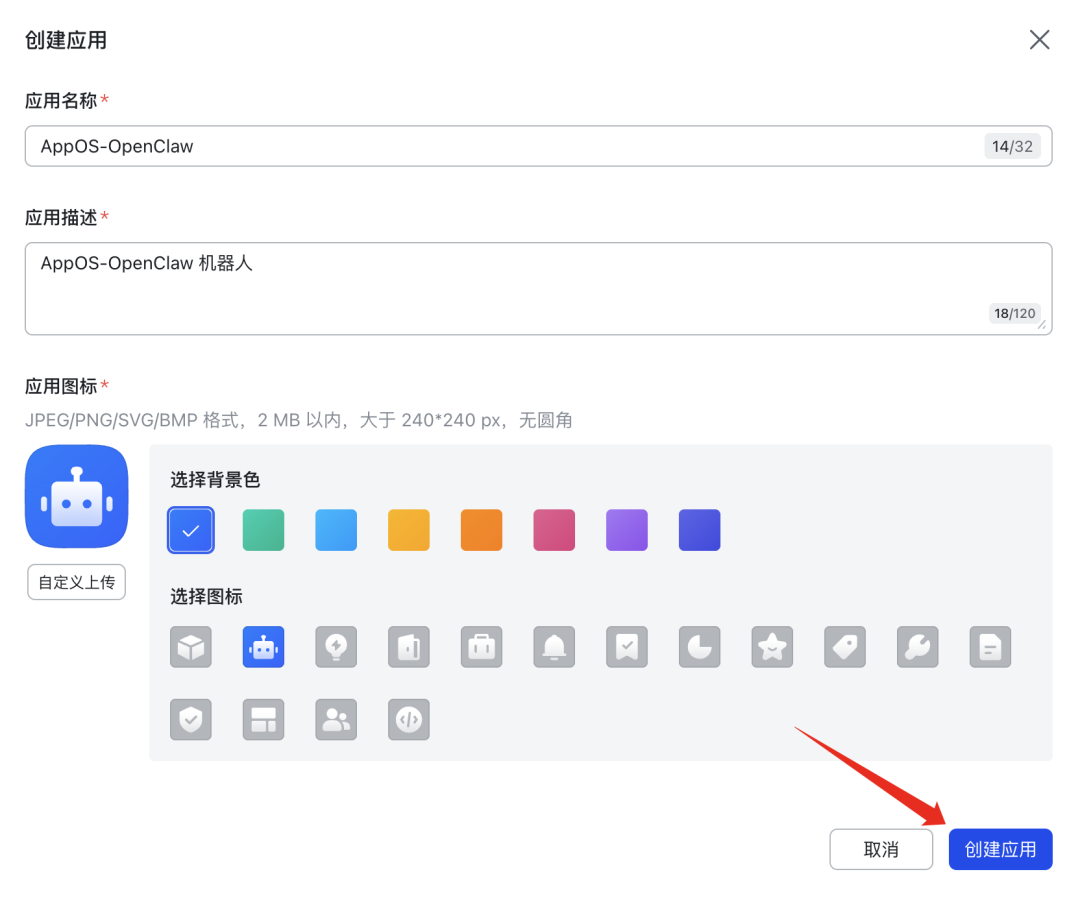Pick the orange background color

click(481, 530)
